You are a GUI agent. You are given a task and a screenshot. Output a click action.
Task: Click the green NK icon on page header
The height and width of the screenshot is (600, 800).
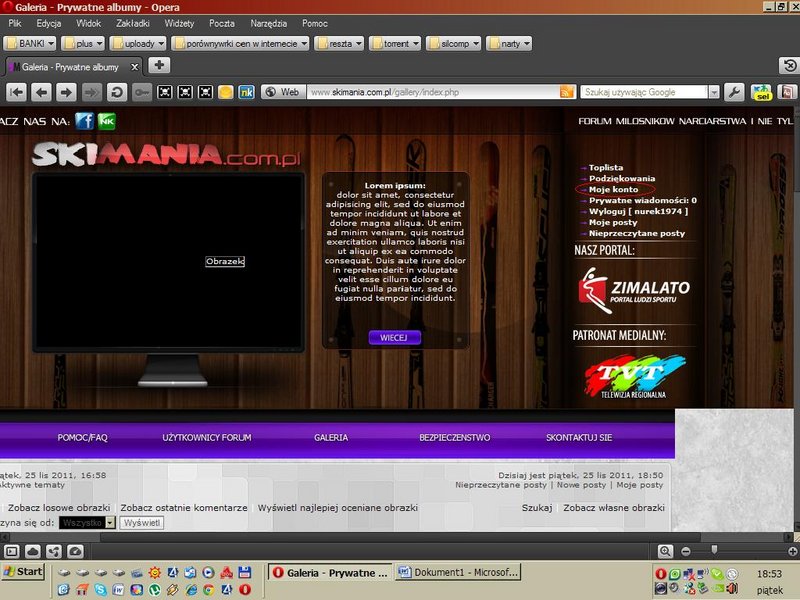107,121
